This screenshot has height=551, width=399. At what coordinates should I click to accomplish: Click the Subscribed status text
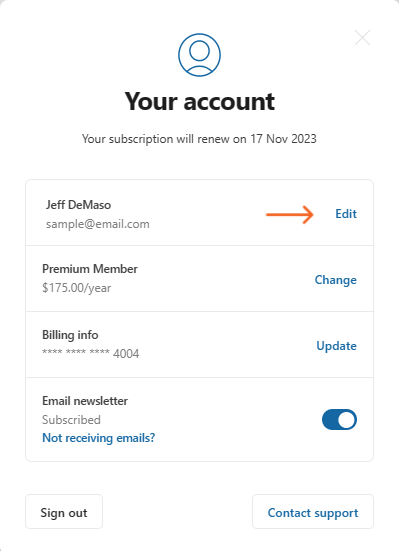(x=71, y=420)
